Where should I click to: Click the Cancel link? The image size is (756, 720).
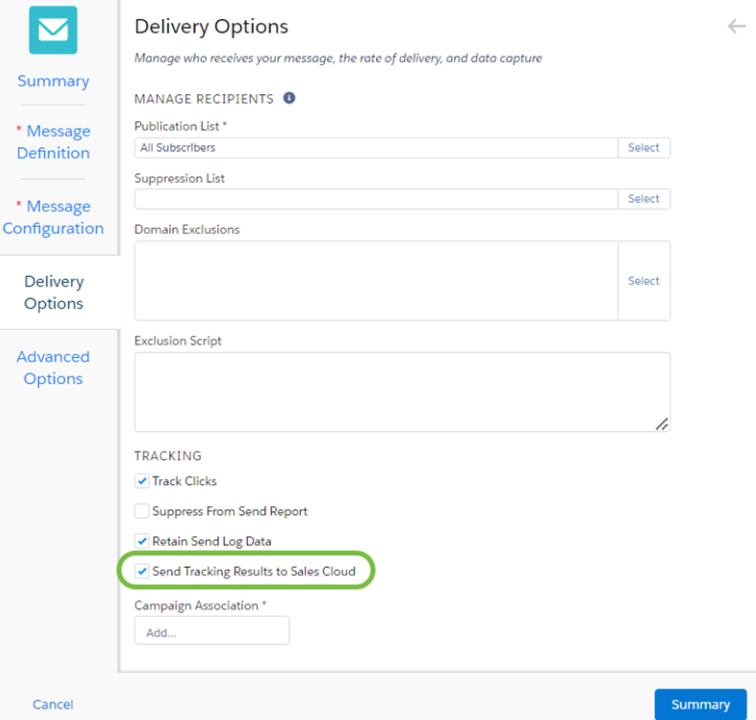coord(53,705)
